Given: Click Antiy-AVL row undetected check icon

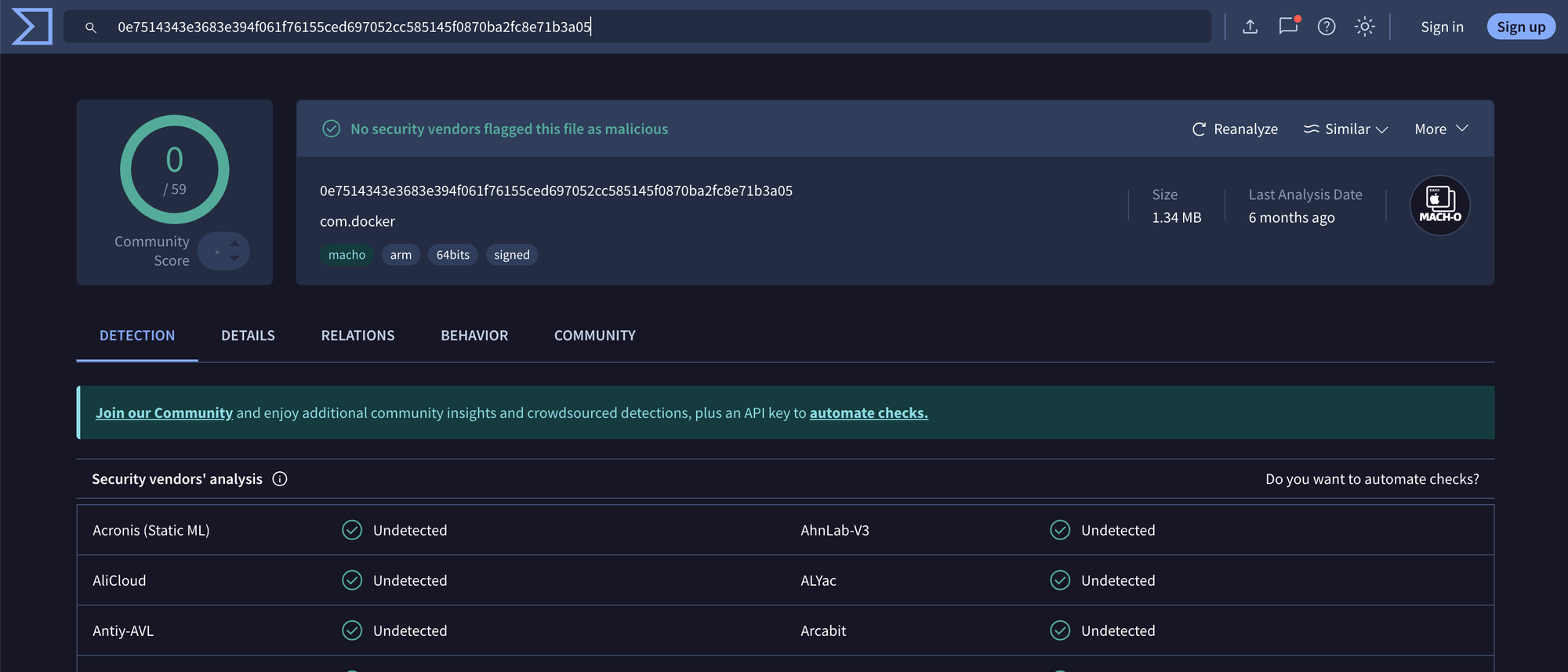Looking at the screenshot, I should [x=352, y=630].
